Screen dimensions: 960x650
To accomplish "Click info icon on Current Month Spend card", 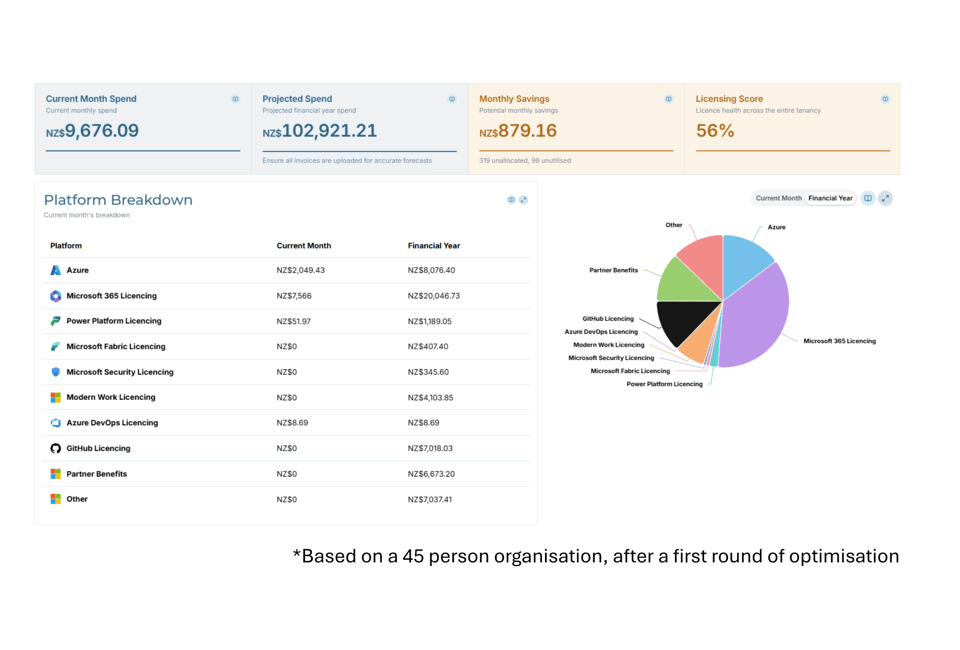I will pyautogui.click(x=235, y=99).
